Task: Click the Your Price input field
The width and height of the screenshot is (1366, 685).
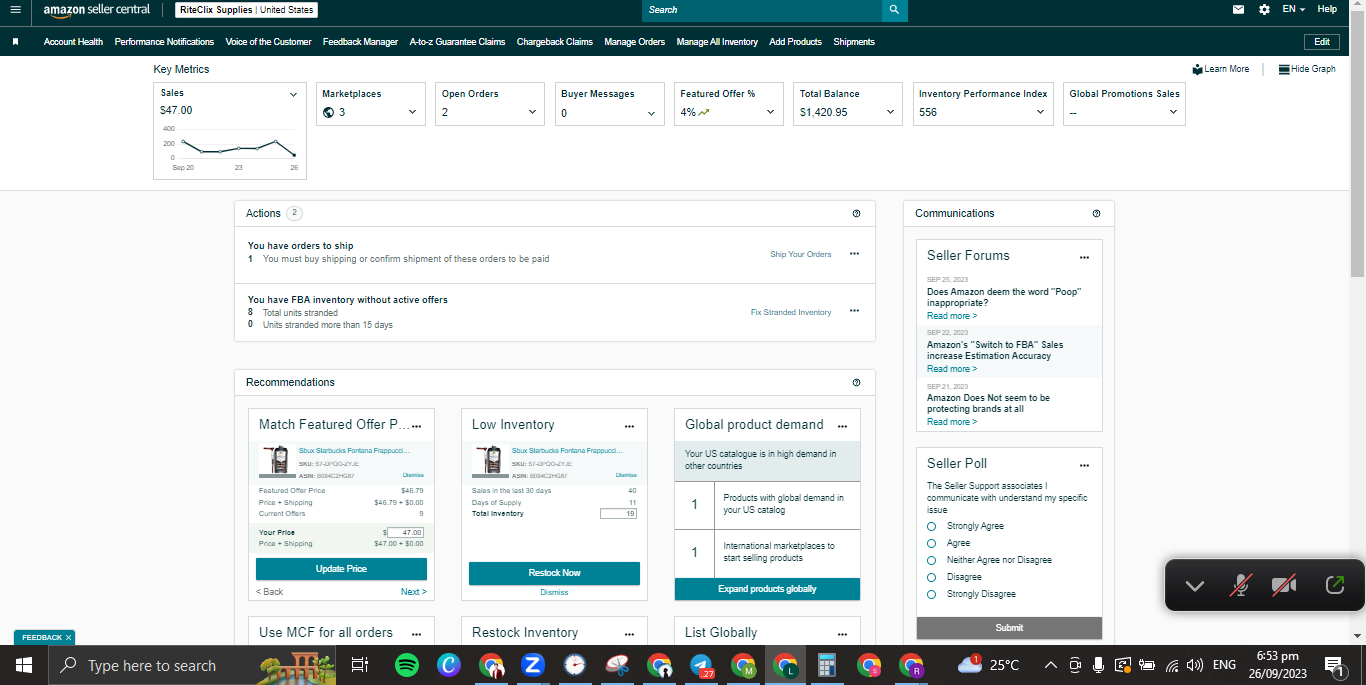Action: pos(405,533)
